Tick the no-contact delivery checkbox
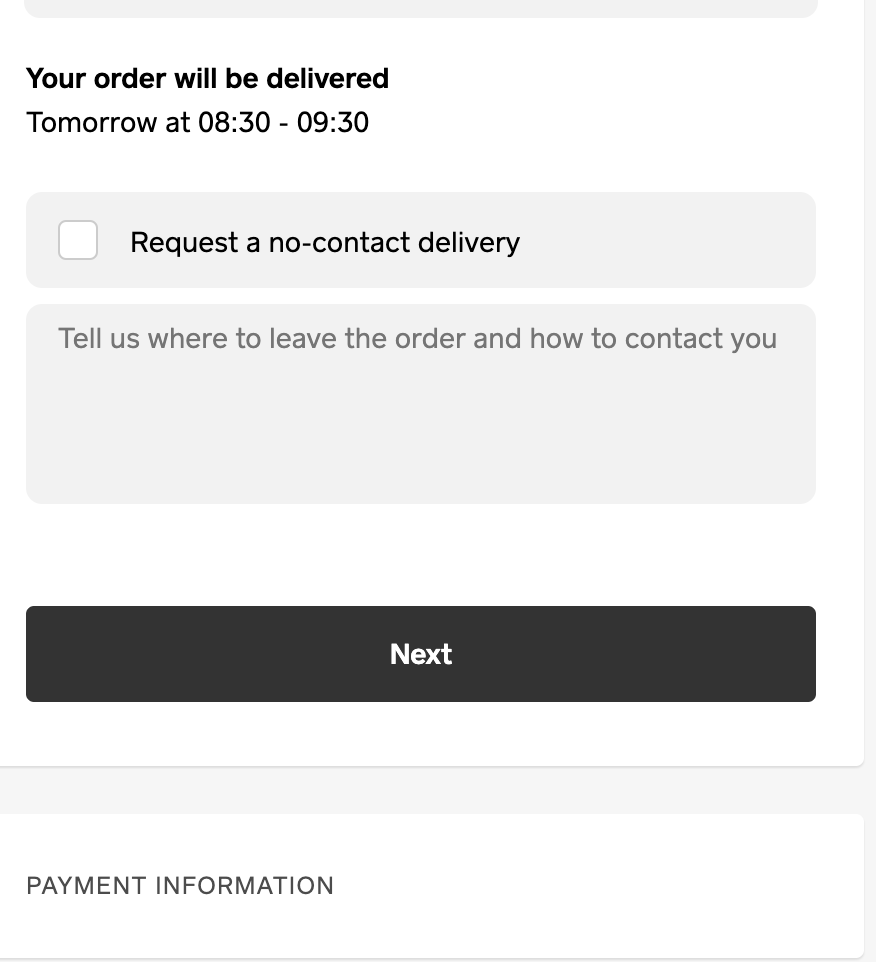The image size is (876, 962). pyautogui.click(x=78, y=241)
